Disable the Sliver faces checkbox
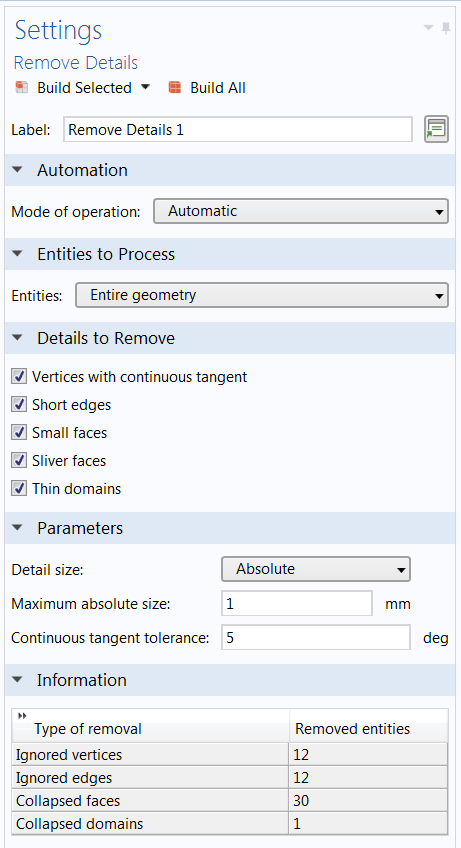461x848 pixels. 19,461
